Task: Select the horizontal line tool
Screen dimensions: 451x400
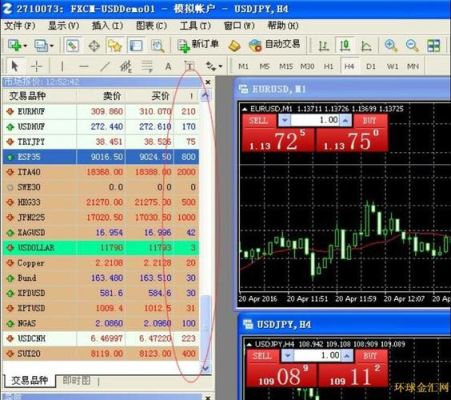Action: (83, 66)
